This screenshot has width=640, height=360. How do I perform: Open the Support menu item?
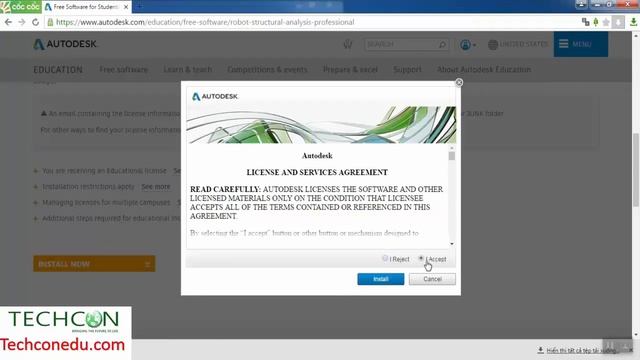[407, 69]
